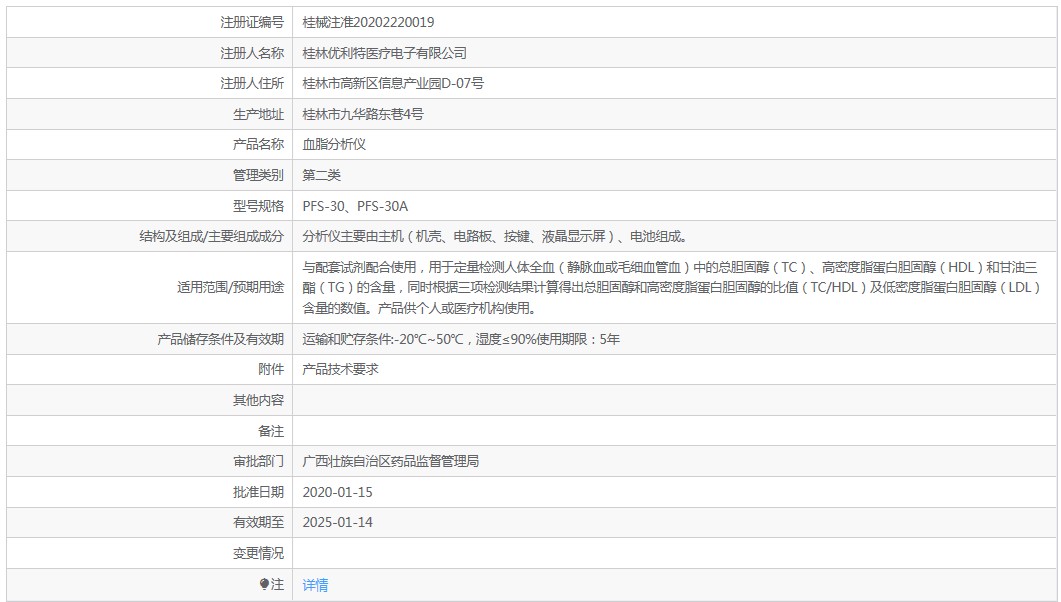Click the 产品名称 label
The width and height of the screenshot is (1061, 602).
pyautogui.click(x=258, y=144)
